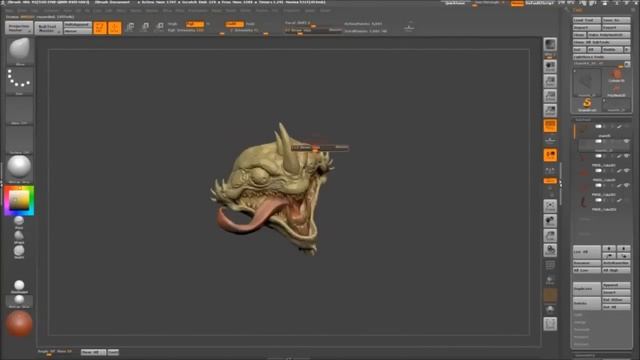Open the current brush thumbnail
Image resolution: width=640 pixels, height=360 pixels.
pos(19,51)
